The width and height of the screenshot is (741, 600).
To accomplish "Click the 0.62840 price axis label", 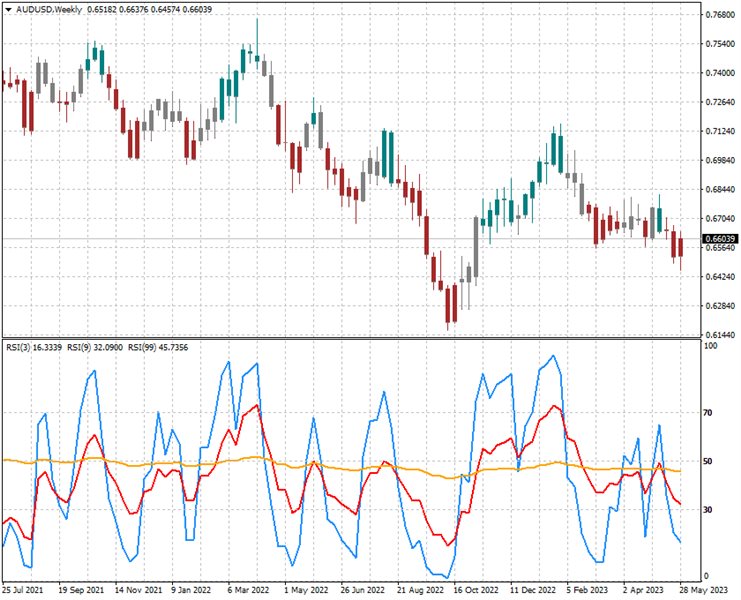I will coord(720,306).
